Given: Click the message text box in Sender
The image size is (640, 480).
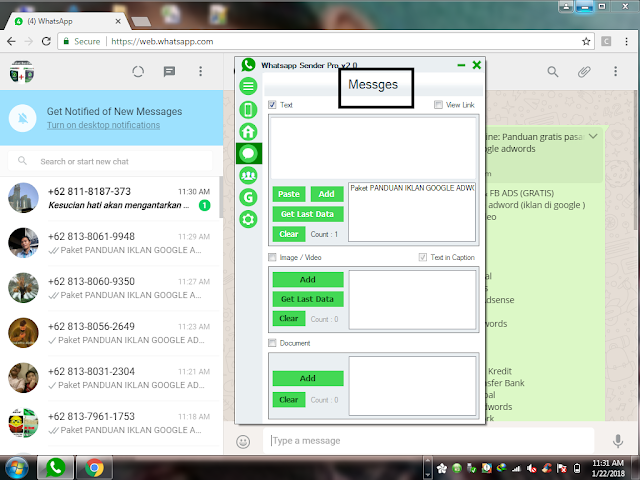Looking at the screenshot, I should point(373,148).
